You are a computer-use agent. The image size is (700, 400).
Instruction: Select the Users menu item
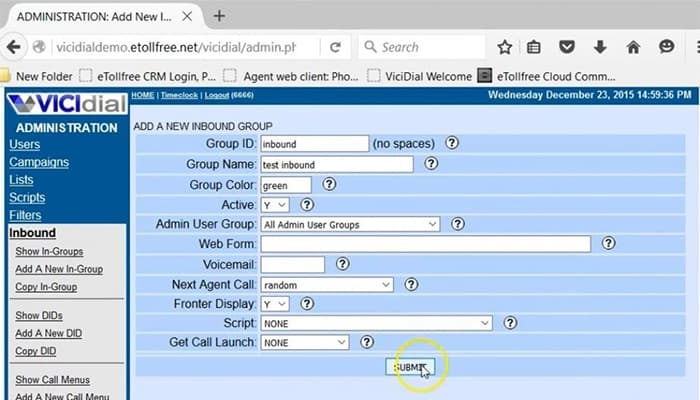click(x=25, y=145)
